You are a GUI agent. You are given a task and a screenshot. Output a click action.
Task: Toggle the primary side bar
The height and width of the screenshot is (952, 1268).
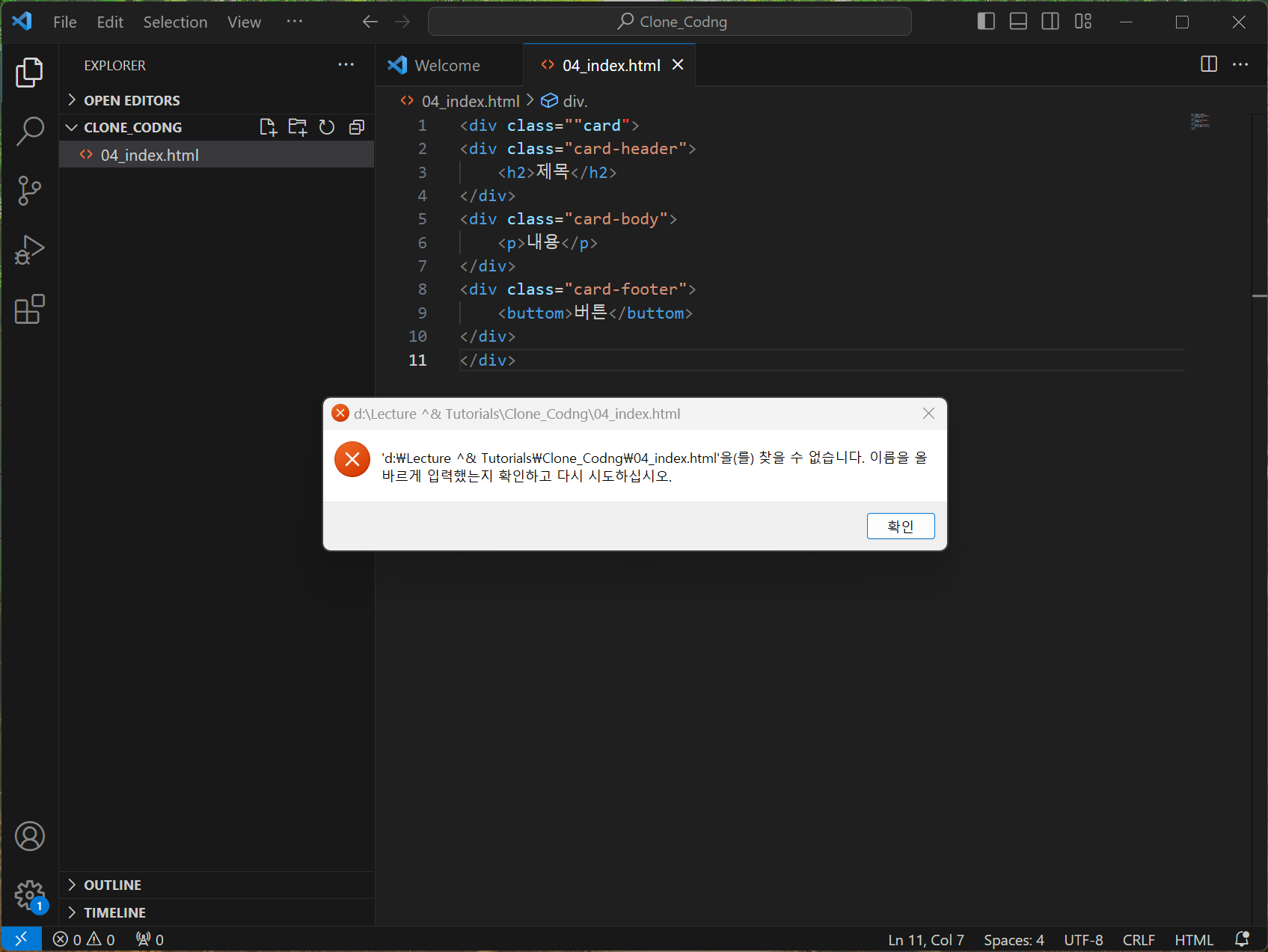tap(986, 22)
